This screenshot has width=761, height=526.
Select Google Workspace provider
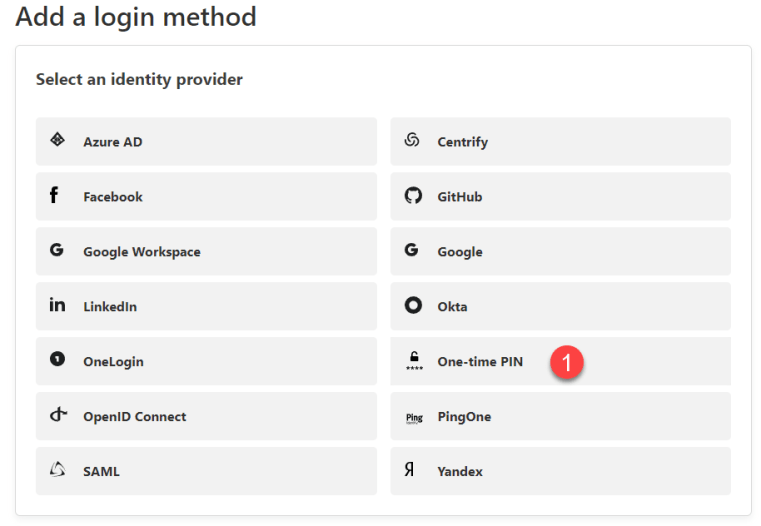point(206,251)
